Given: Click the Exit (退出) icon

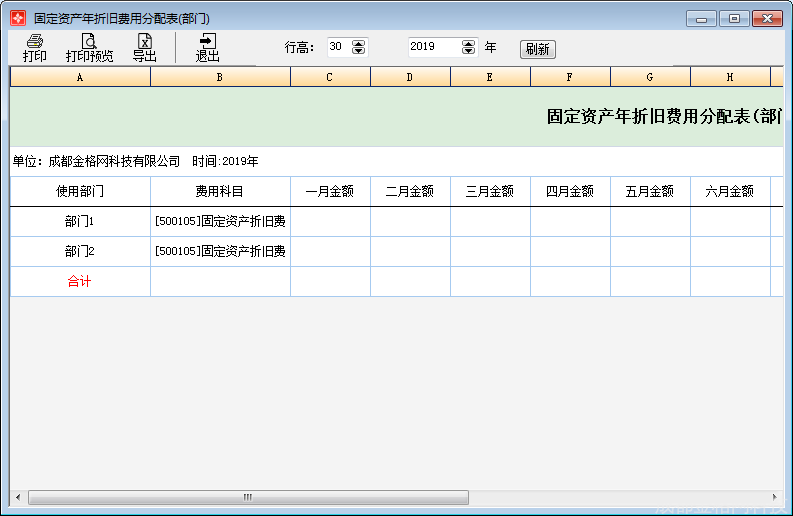Looking at the screenshot, I should [x=208, y=47].
